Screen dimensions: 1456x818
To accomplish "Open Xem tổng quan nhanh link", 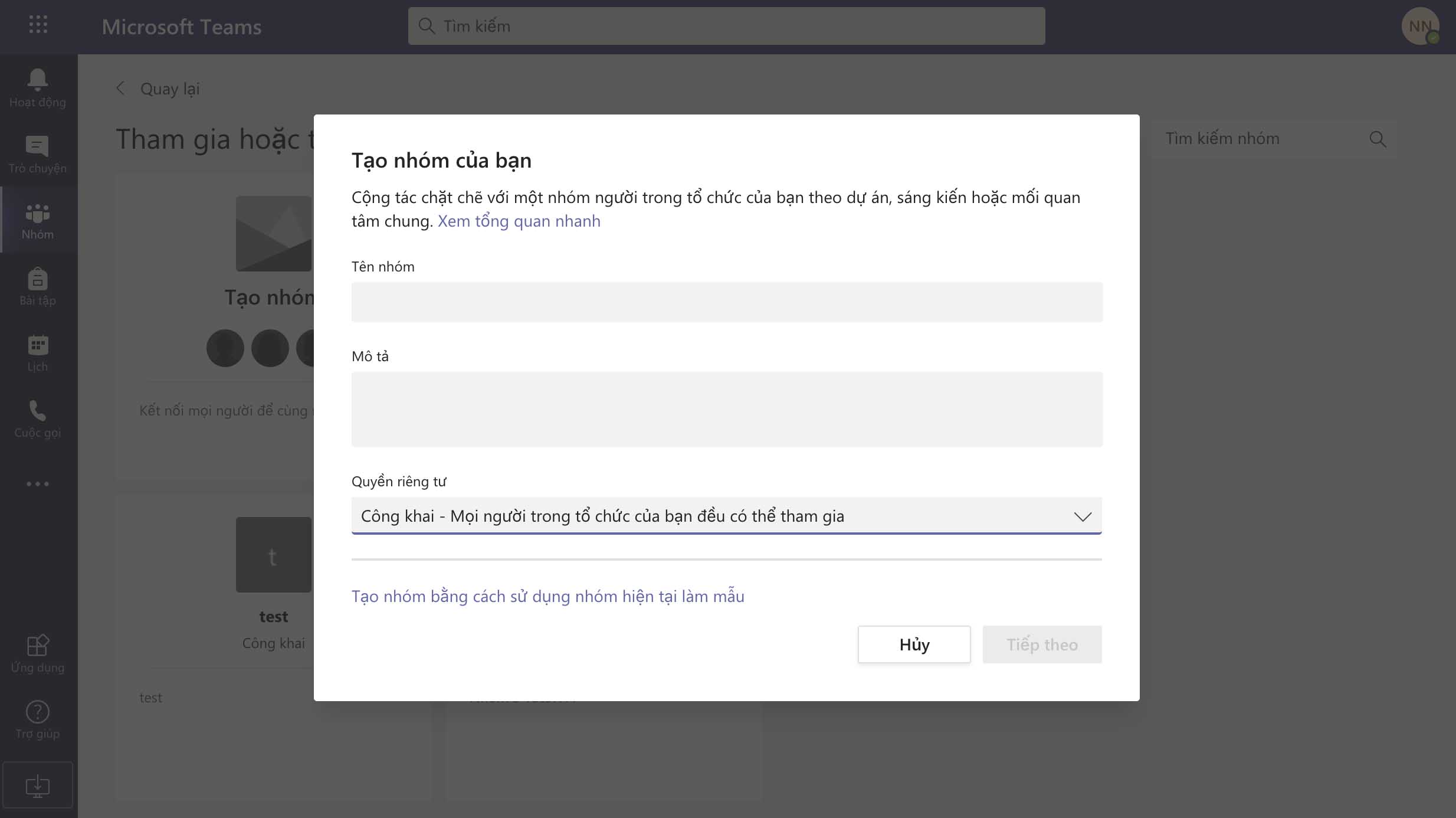I will 519,221.
